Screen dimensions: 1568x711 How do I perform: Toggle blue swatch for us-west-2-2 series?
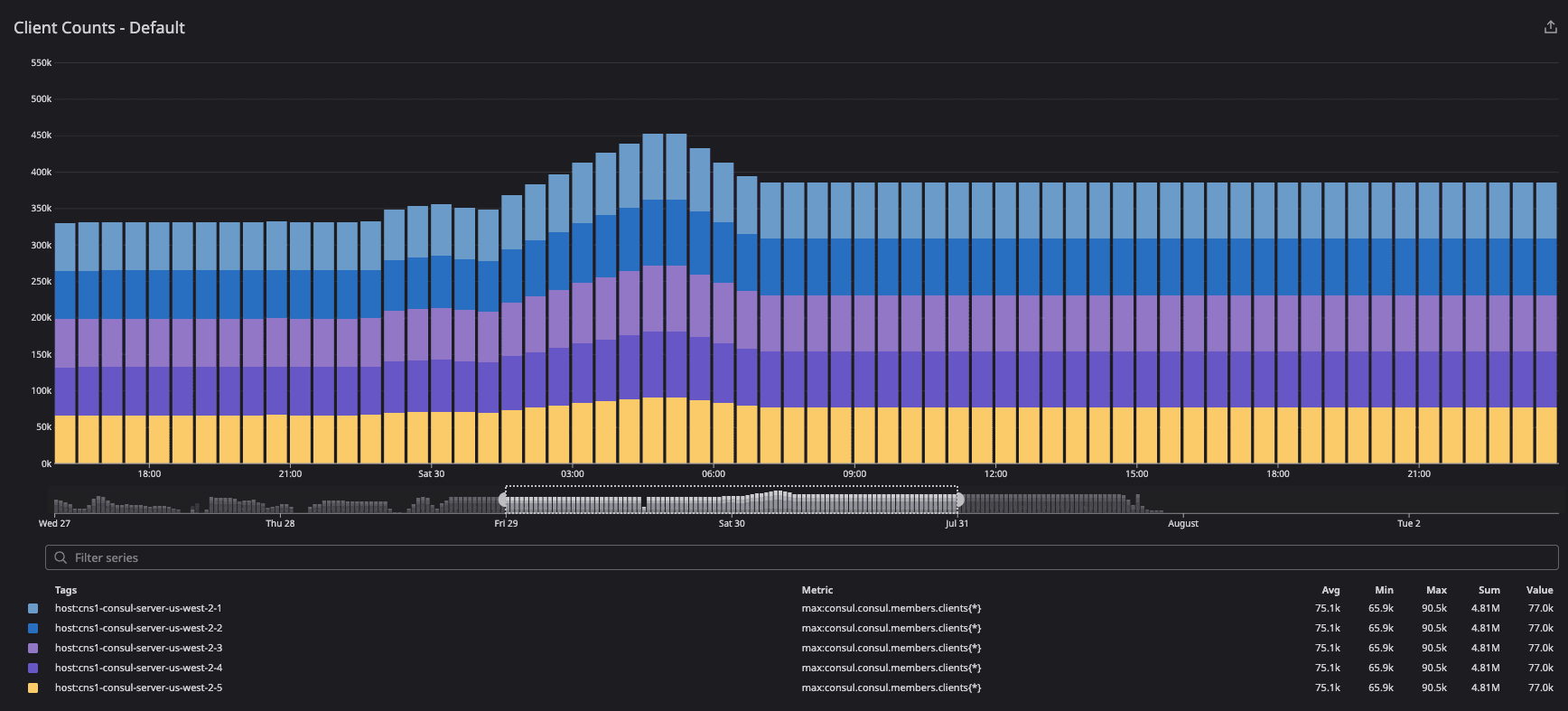click(33, 628)
